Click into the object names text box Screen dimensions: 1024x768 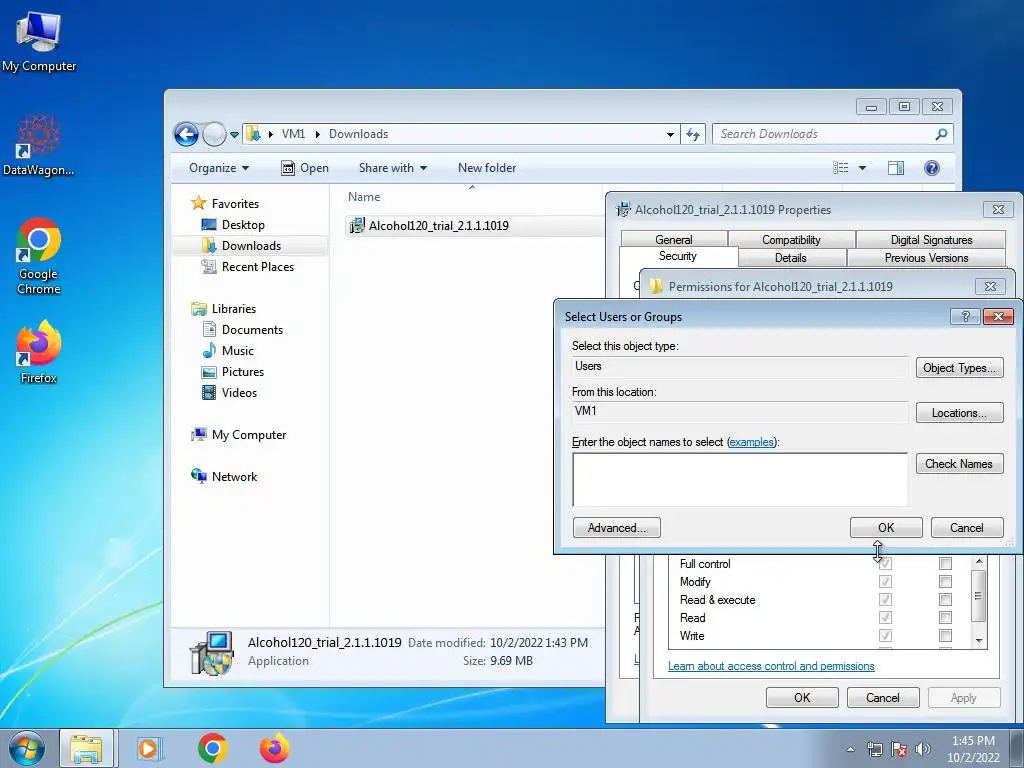click(740, 479)
